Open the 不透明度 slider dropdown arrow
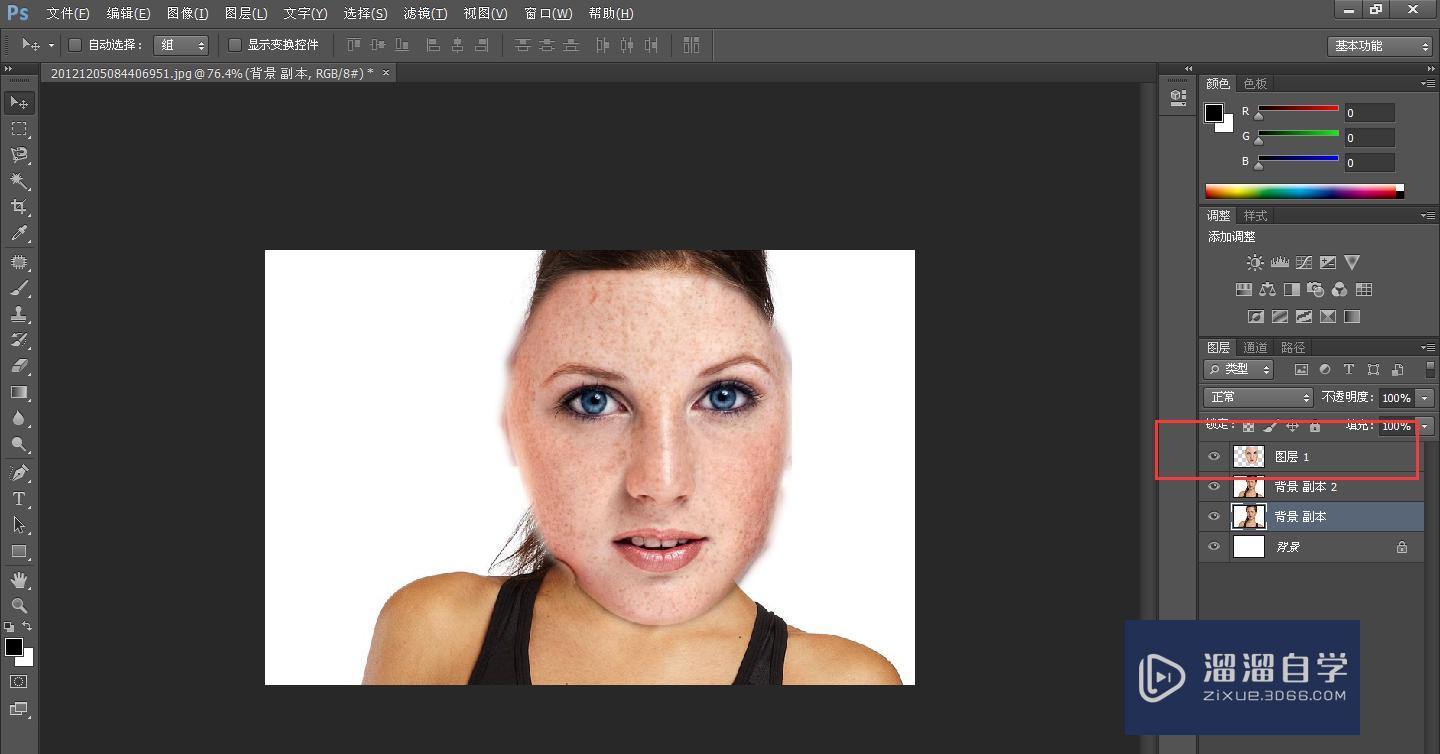The height and width of the screenshot is (754, 1440). pyautogui.click(x=1425, y=398)
